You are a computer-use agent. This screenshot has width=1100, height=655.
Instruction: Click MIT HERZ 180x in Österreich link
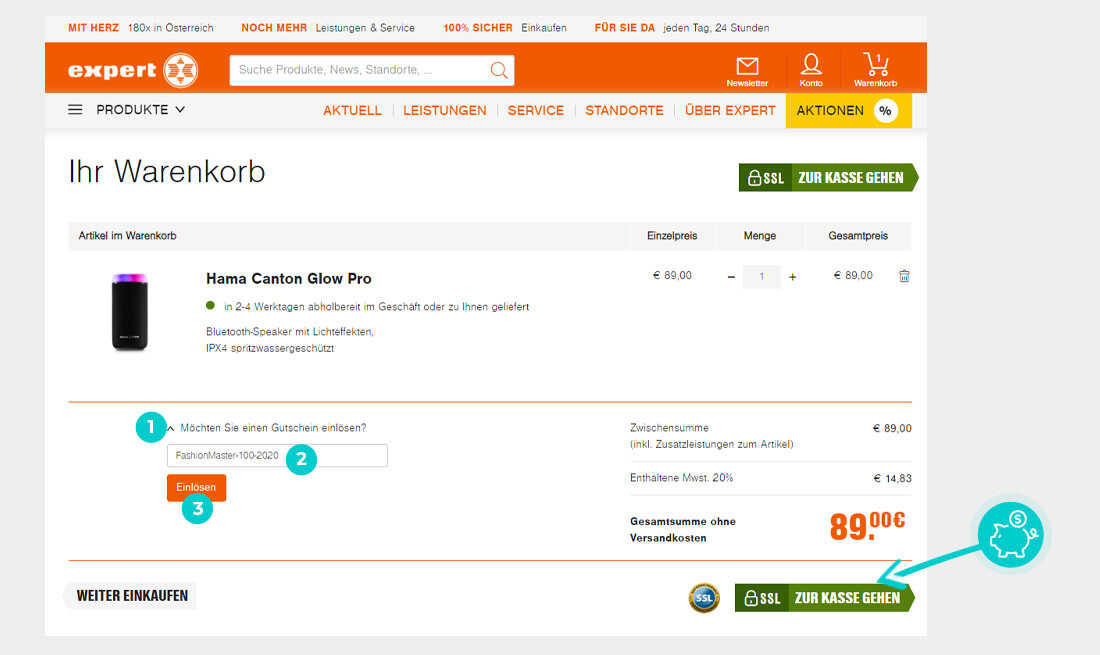click(140, 28)
